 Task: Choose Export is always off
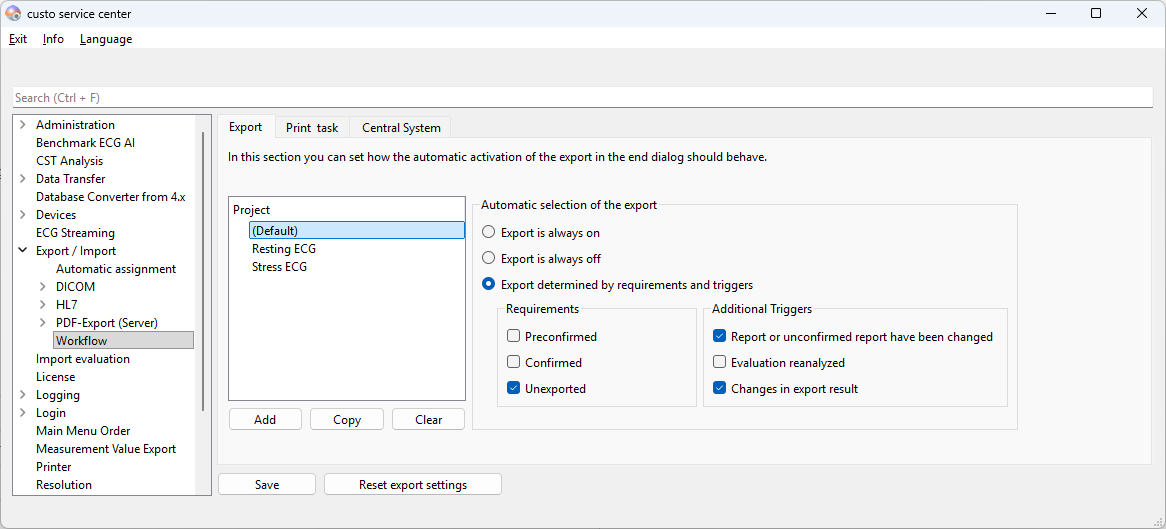click(489, 259)
